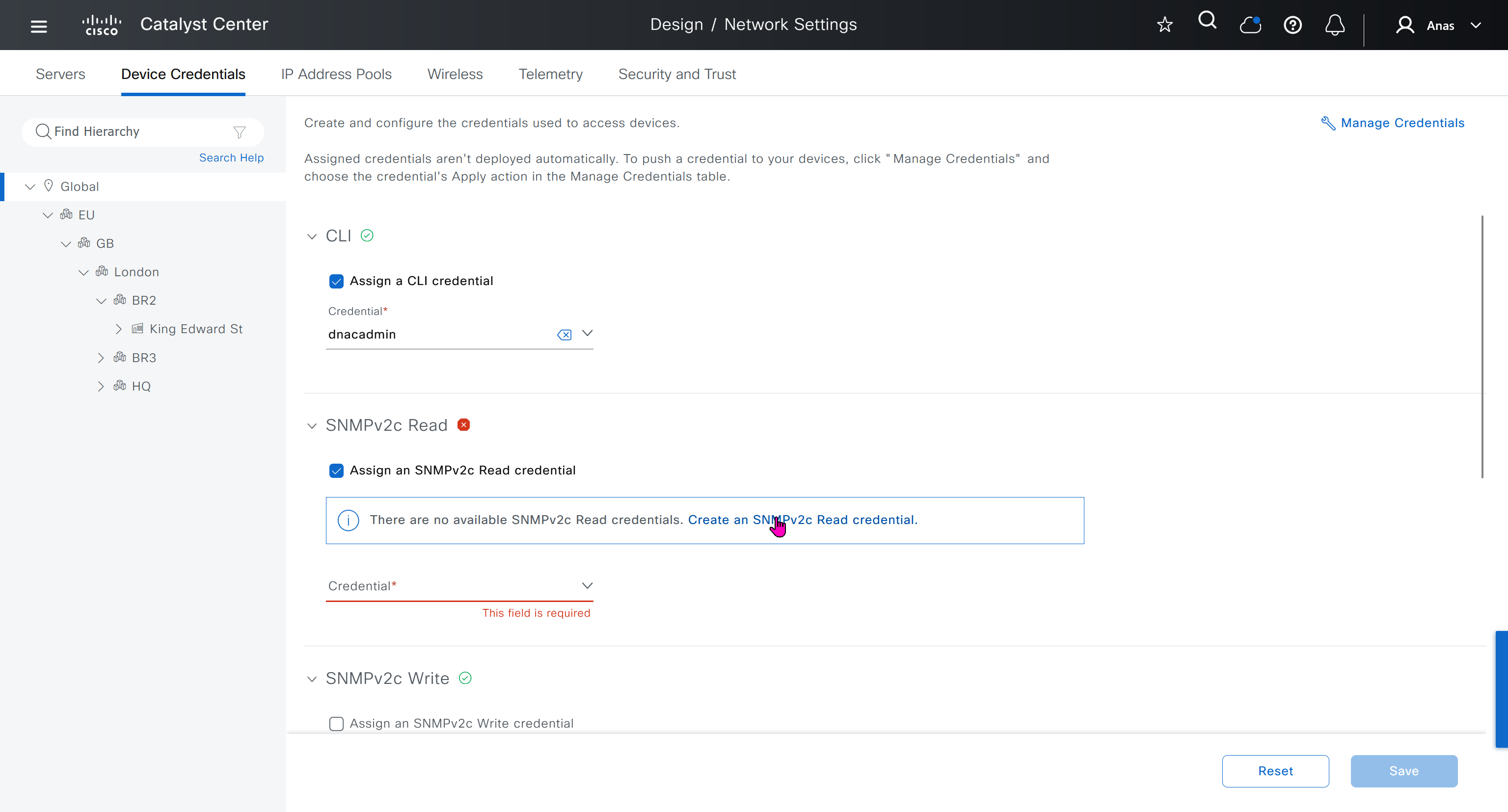Image resolution: width=1508 pixels, height=812 pixels.
Task: Collapse the CLI section
Action: (312, 236)
